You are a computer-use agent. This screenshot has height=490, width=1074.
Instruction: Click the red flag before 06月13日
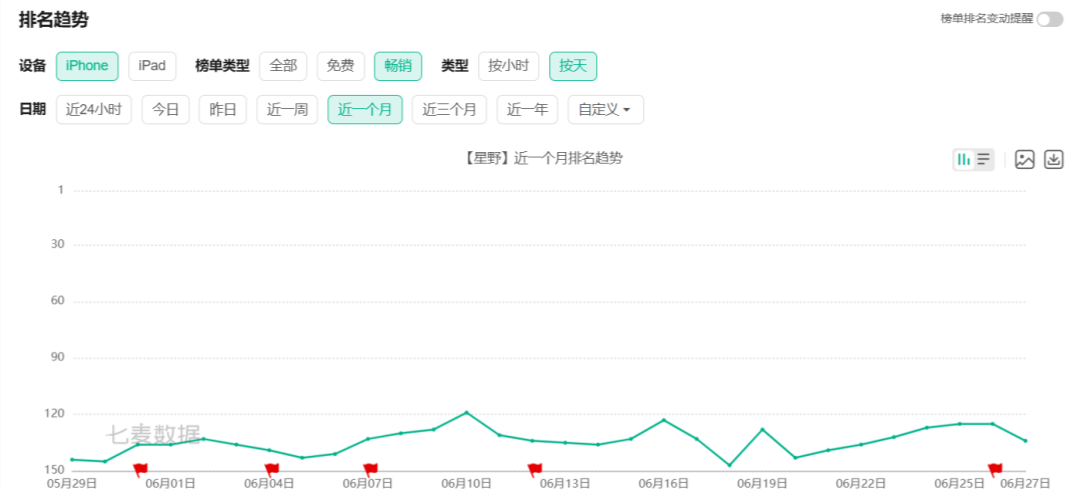(534, 469)
